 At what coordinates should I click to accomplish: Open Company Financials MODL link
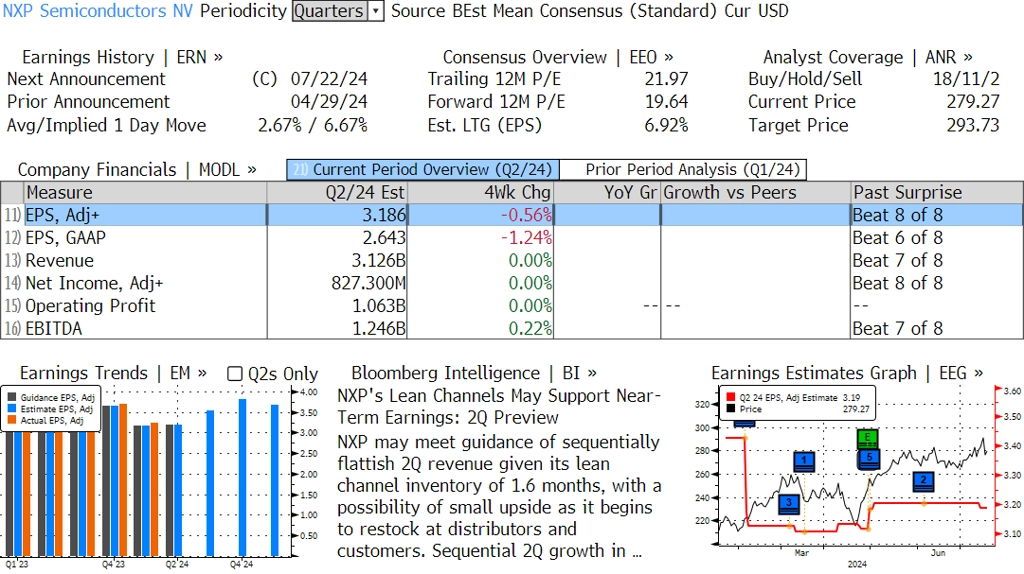[x=137, y=170]
